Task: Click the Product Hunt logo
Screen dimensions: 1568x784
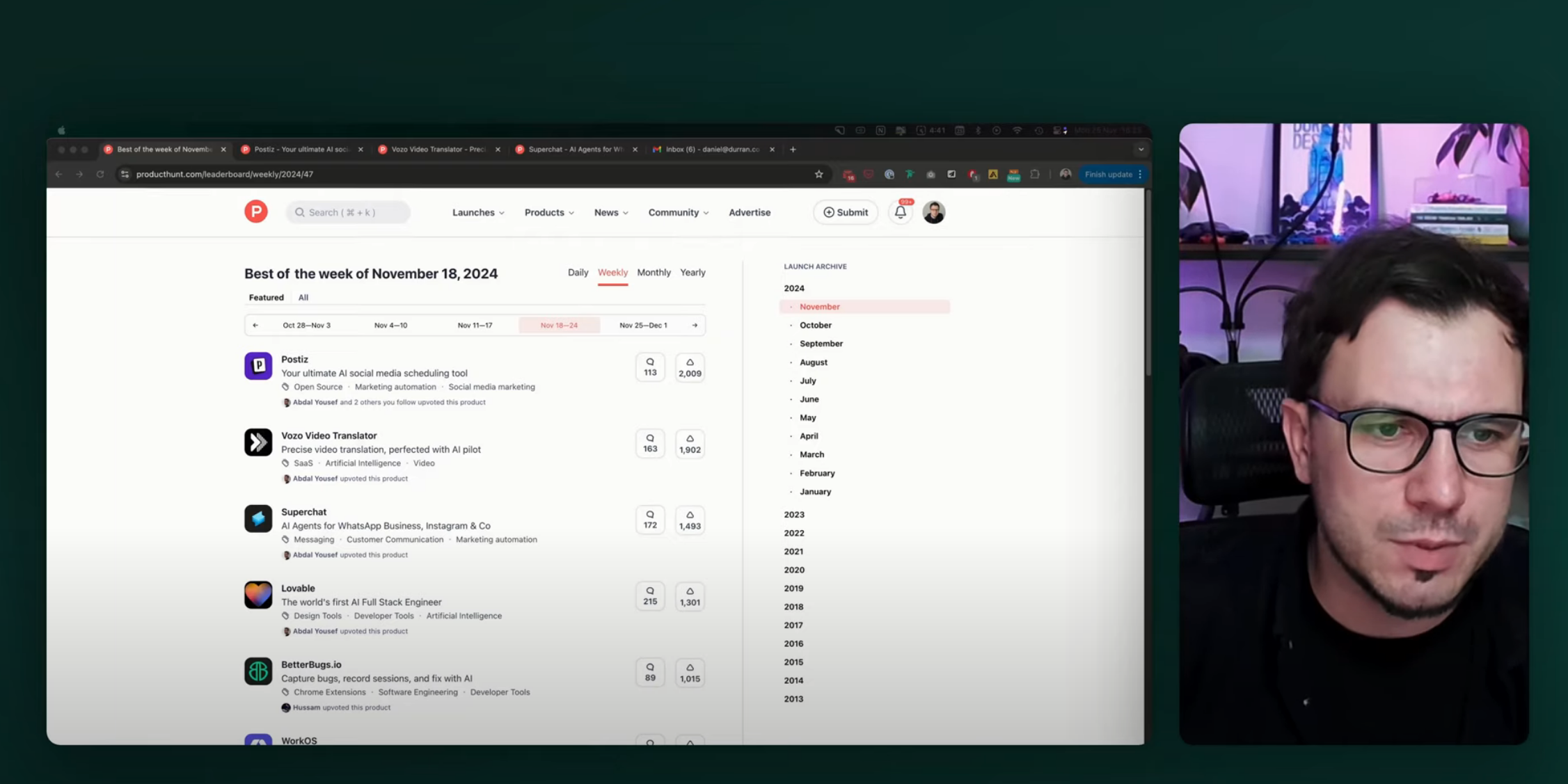Action: click(256, 211)
